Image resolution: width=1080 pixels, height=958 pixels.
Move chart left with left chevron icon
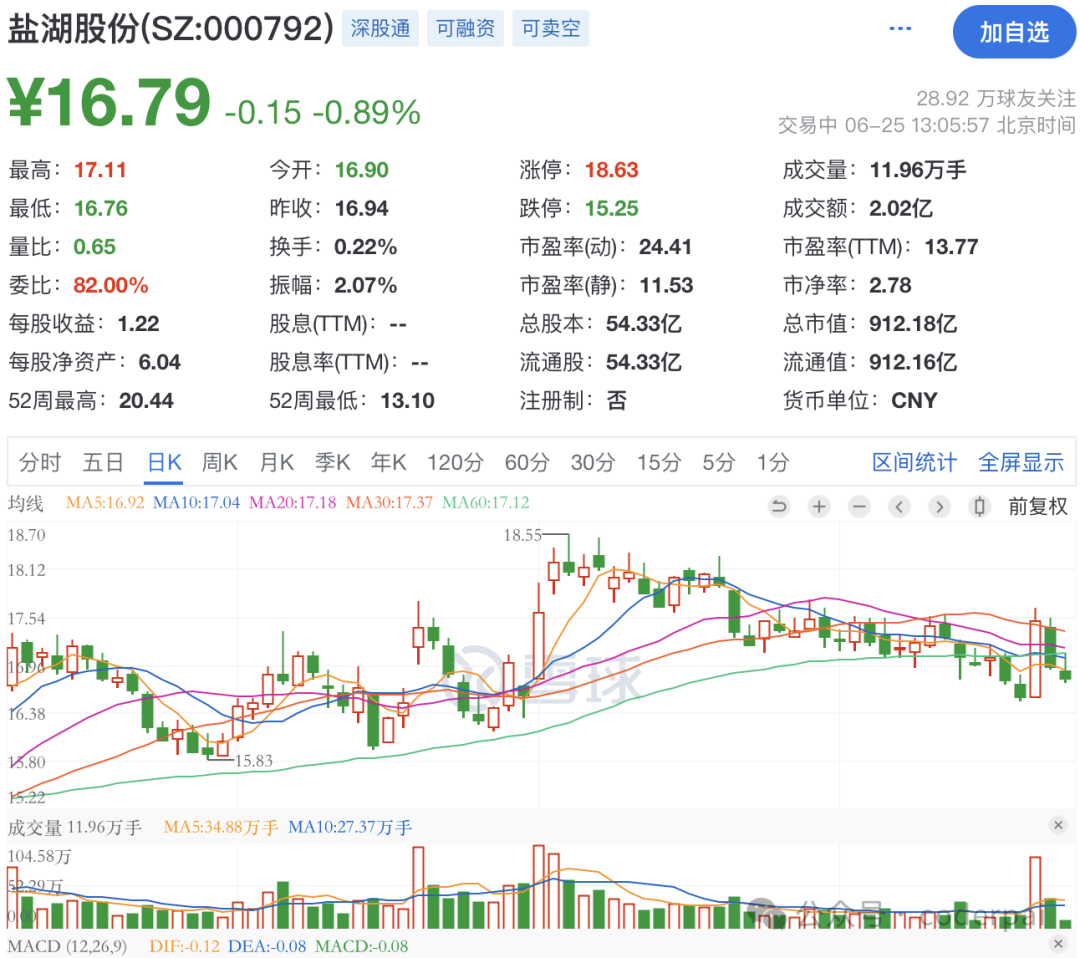coord(899,507)
